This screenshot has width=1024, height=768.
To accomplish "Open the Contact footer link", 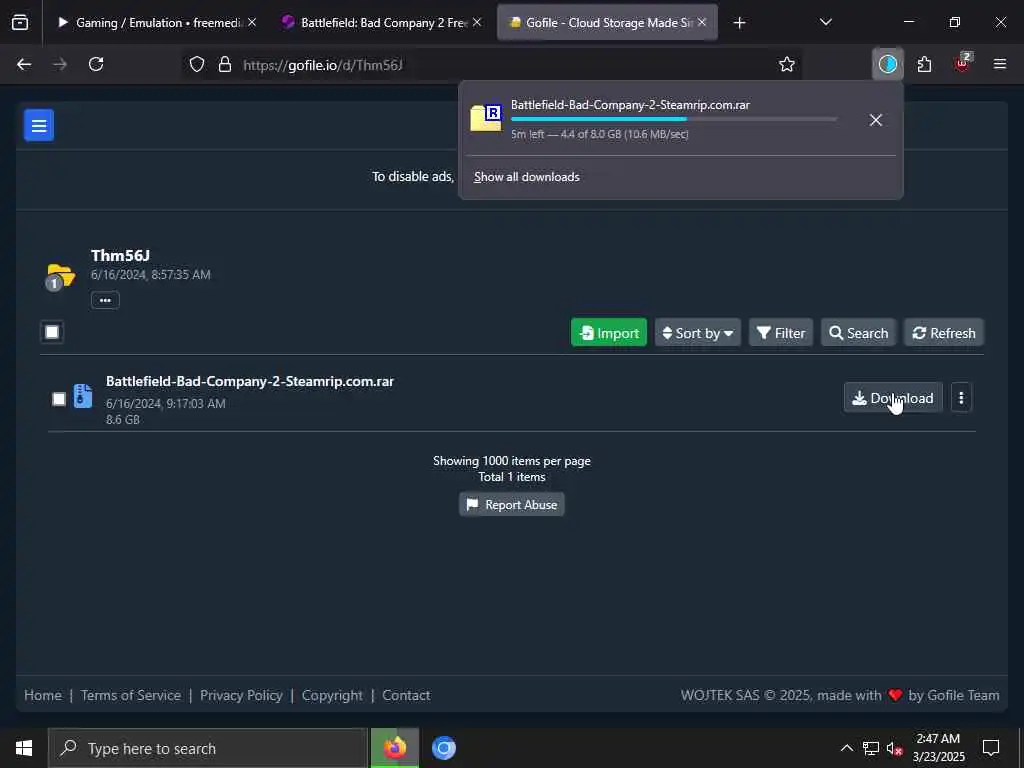I will point(406,696).
